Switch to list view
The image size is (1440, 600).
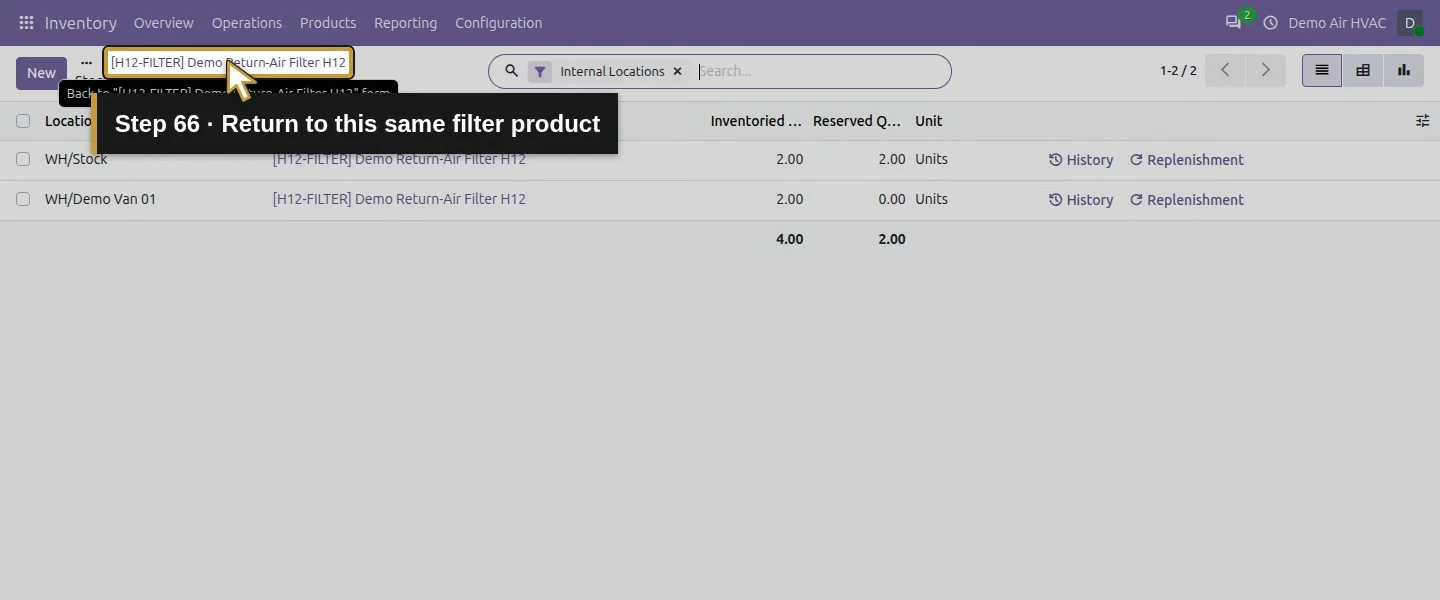tap(1322, 70)
